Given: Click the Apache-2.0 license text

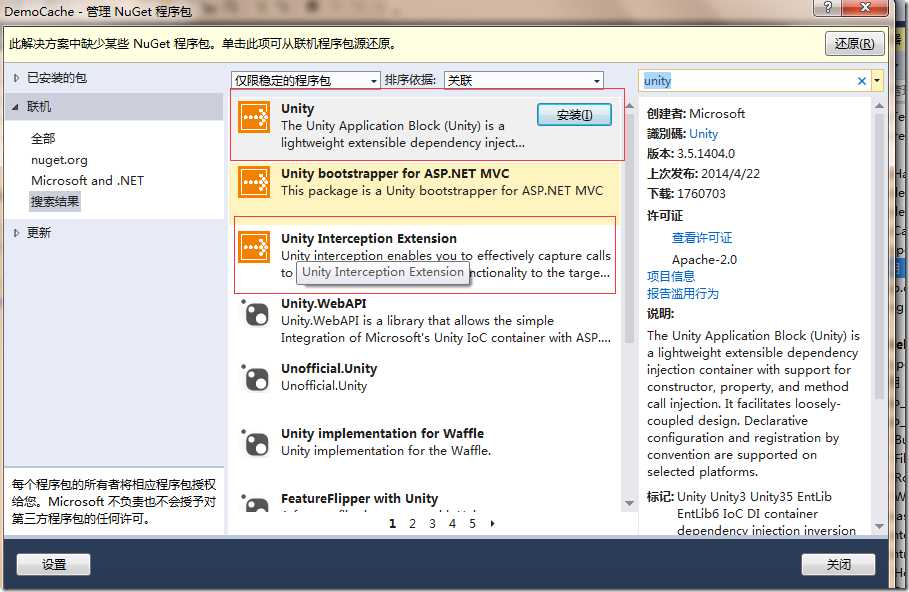Looking at the screenshot, I should [704, 260].
